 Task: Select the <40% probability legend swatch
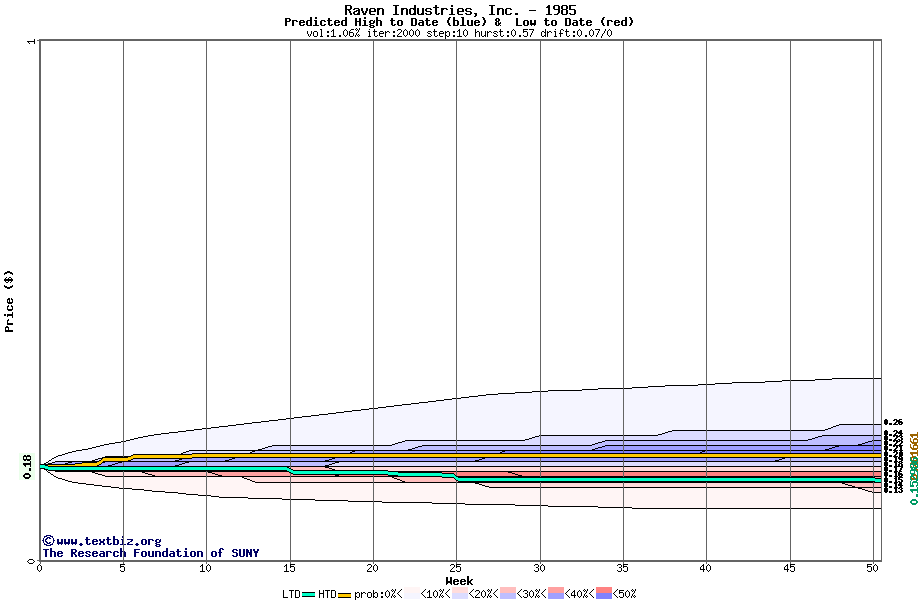556,594
